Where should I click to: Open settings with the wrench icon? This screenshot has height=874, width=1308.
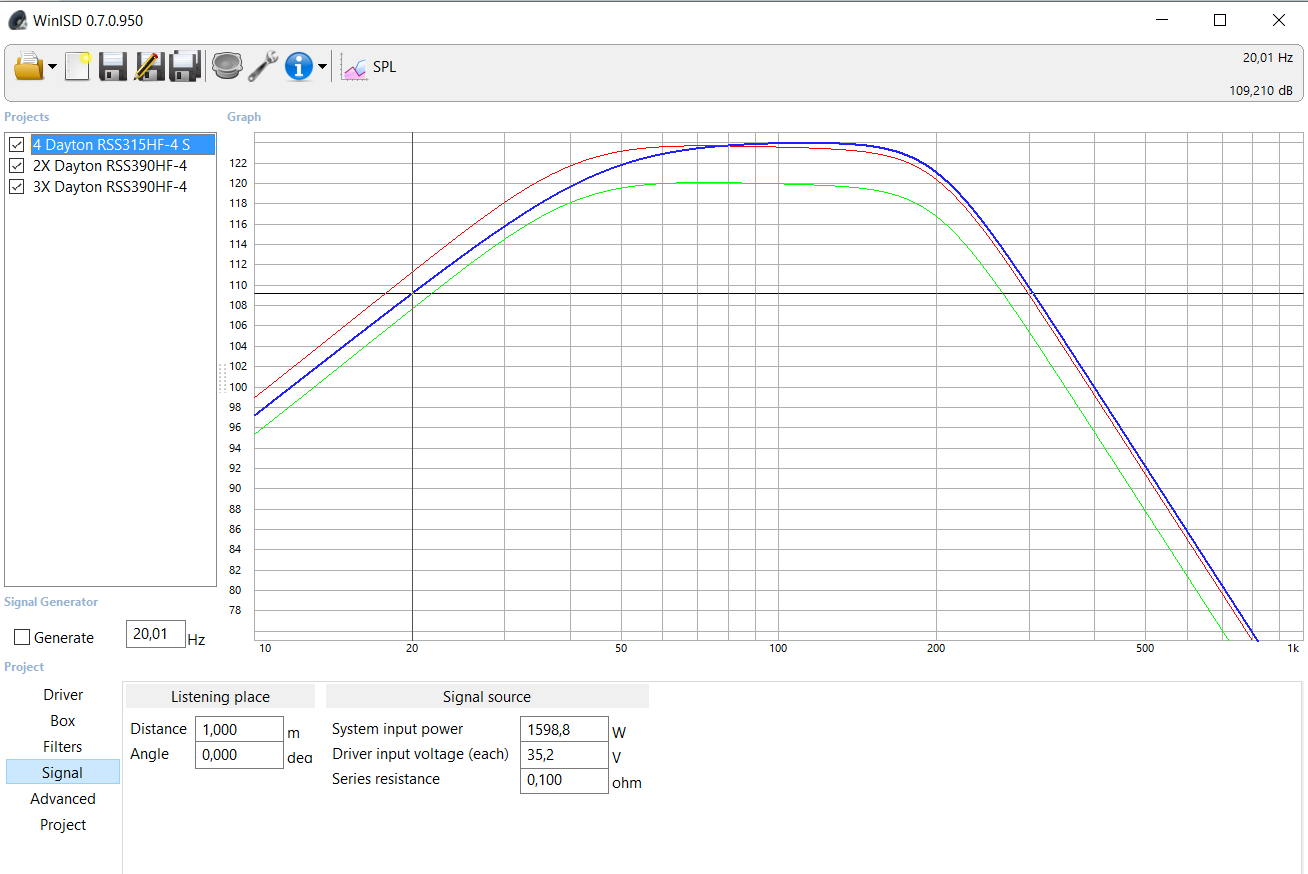(x=263, y=67)
